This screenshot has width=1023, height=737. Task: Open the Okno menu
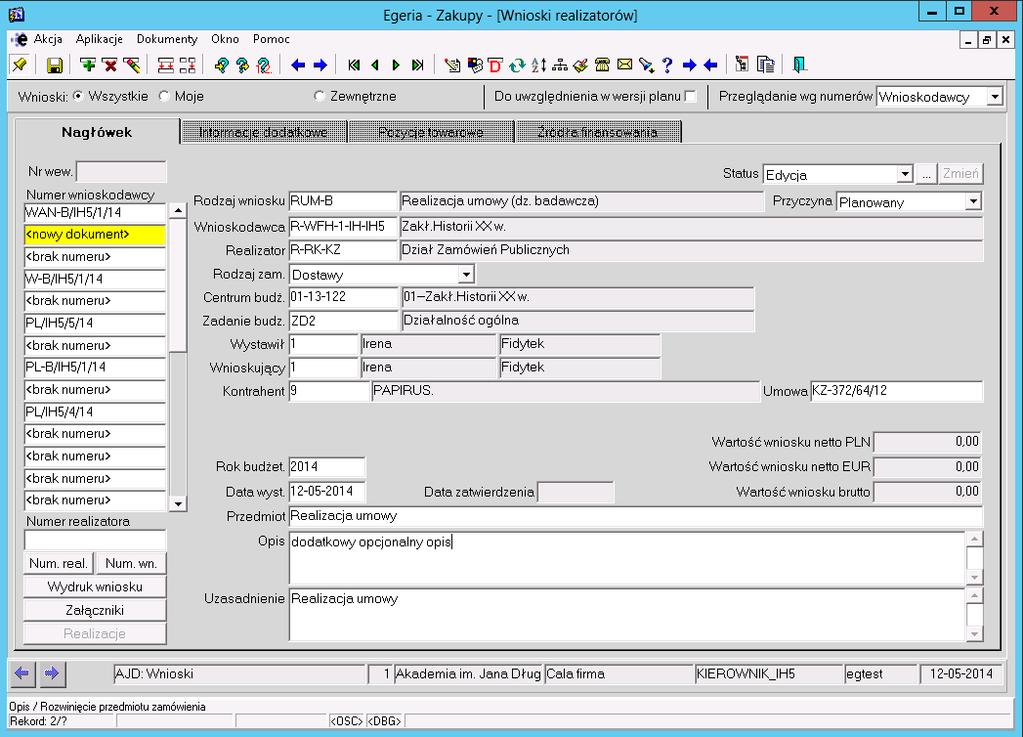[x=225, y=39]
